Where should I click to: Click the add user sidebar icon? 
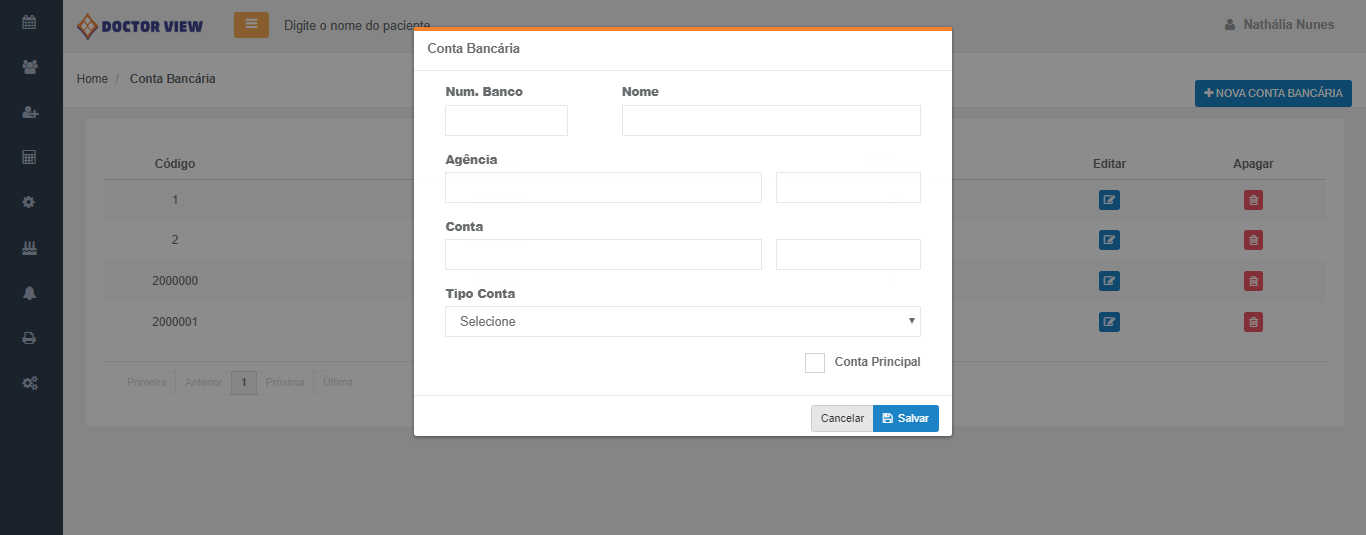30,113
